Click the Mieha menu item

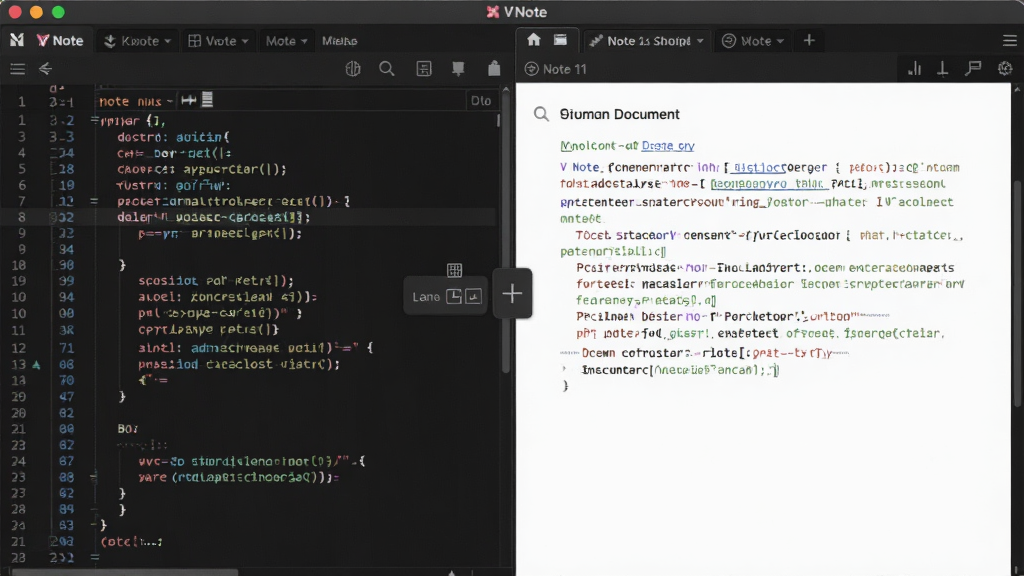(x=340, y=40)
